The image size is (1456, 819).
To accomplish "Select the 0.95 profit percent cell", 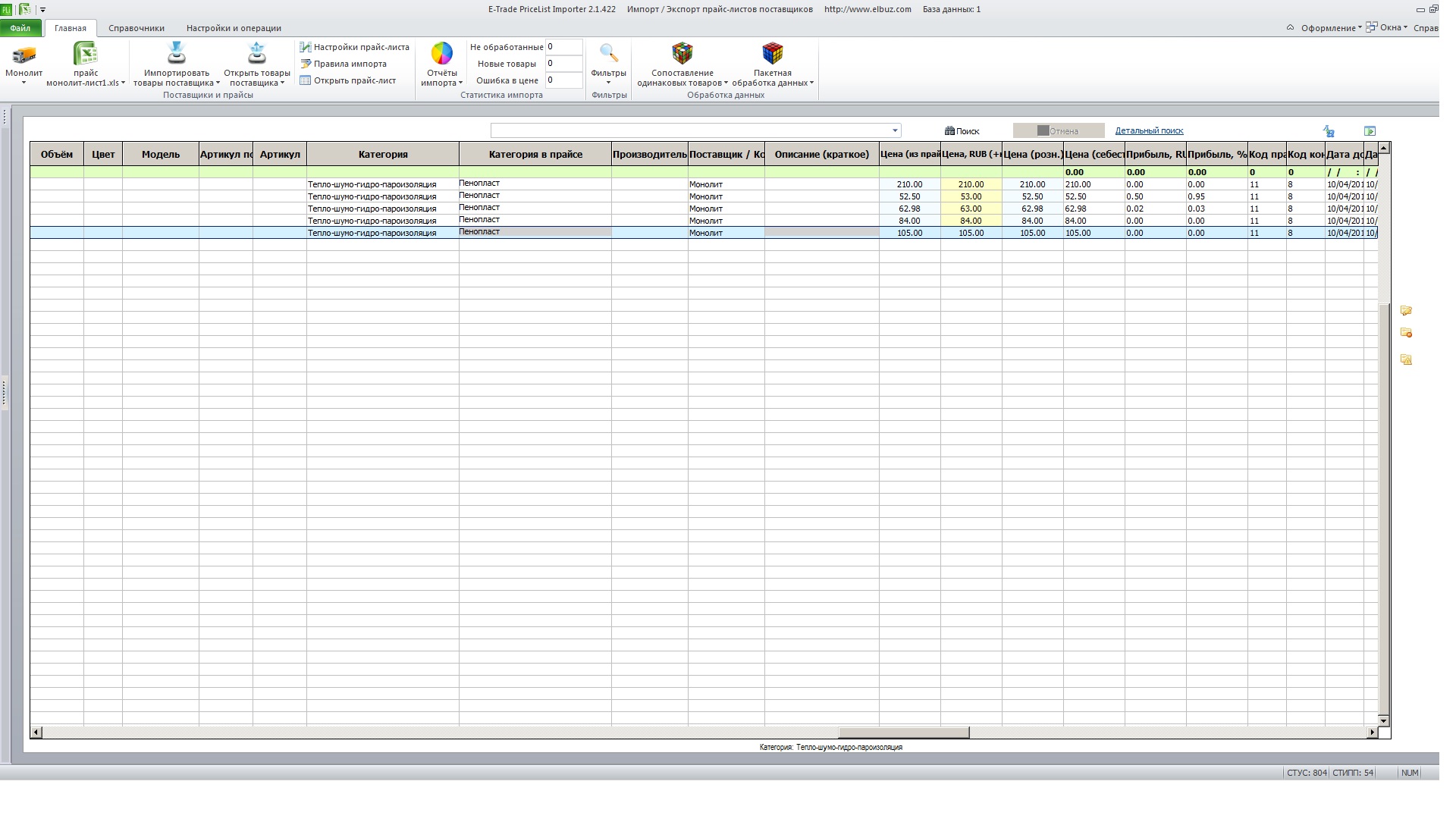I will (1217, 196).
